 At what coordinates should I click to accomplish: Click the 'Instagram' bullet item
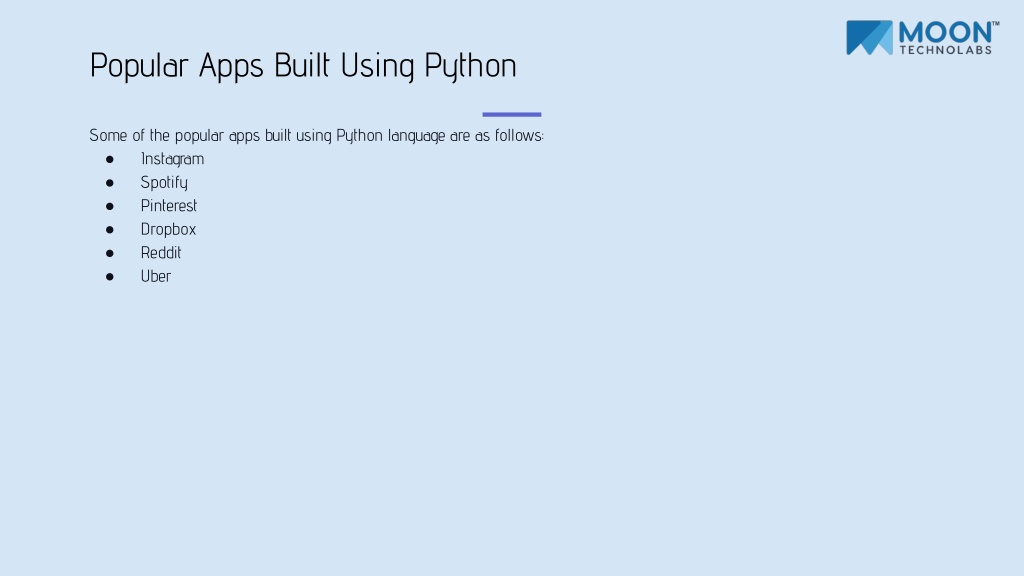(x=172, y=159)
